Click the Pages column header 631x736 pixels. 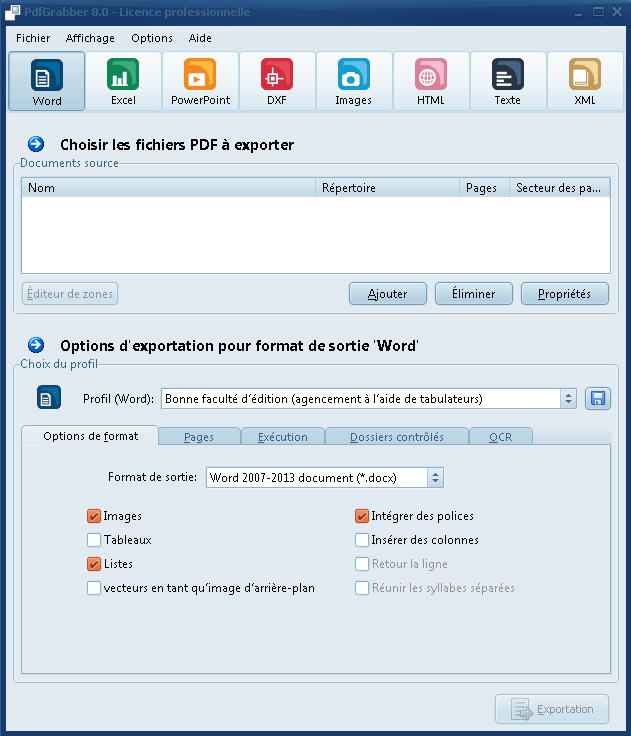tap(484, 188)
